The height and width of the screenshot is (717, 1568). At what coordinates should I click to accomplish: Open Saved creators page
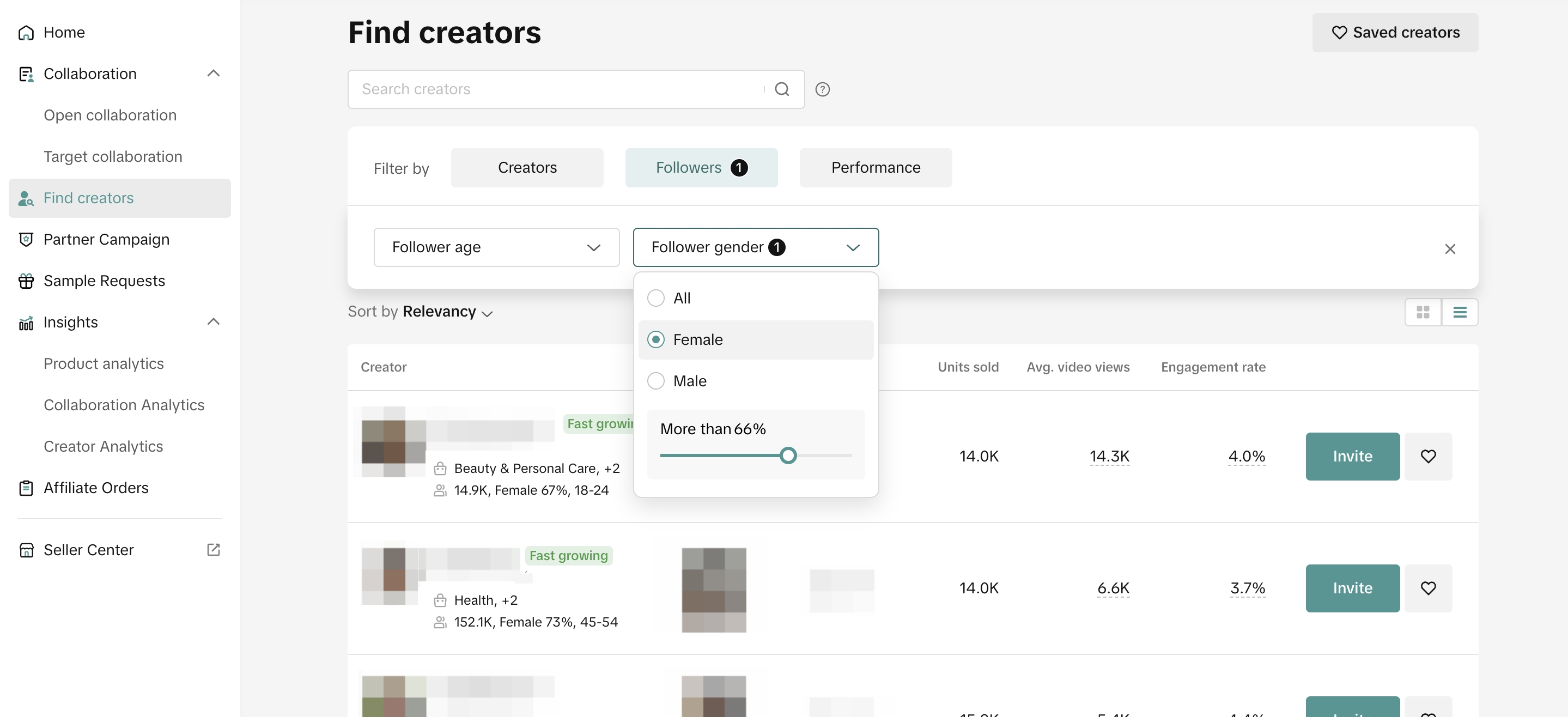1395,32
